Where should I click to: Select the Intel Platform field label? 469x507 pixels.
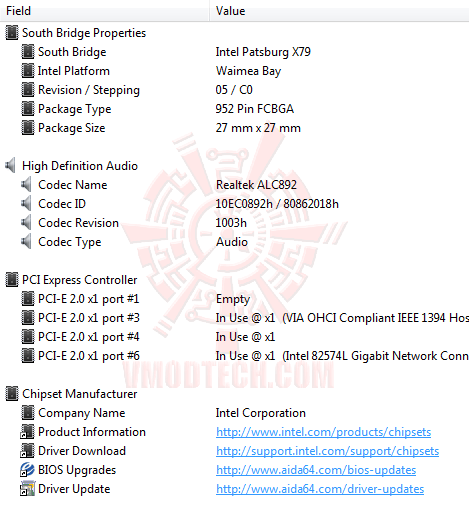(x=74, y=71)
